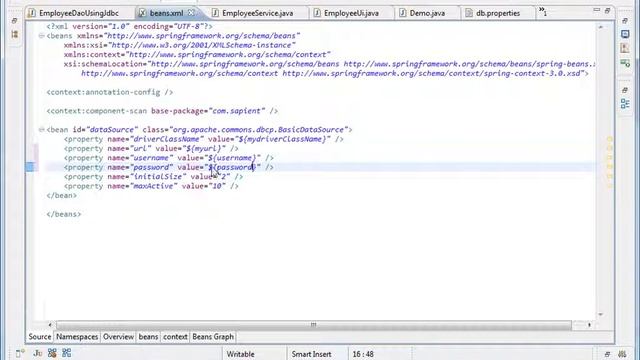Click the bottom-right restore icon in status bar
Screen dimensions: 640x360
(607, 354)
